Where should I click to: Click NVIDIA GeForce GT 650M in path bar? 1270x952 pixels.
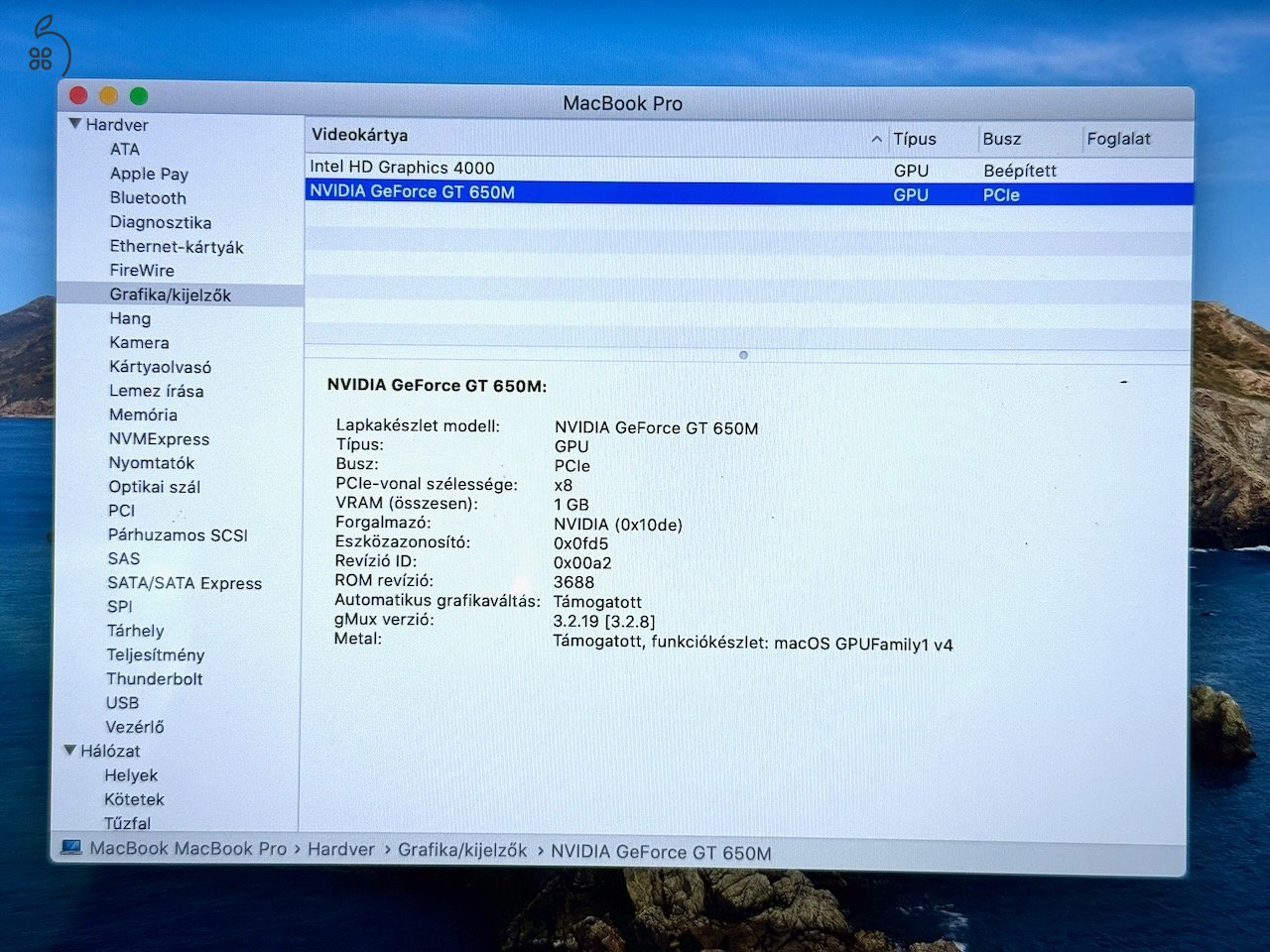[x=661, y=853]
